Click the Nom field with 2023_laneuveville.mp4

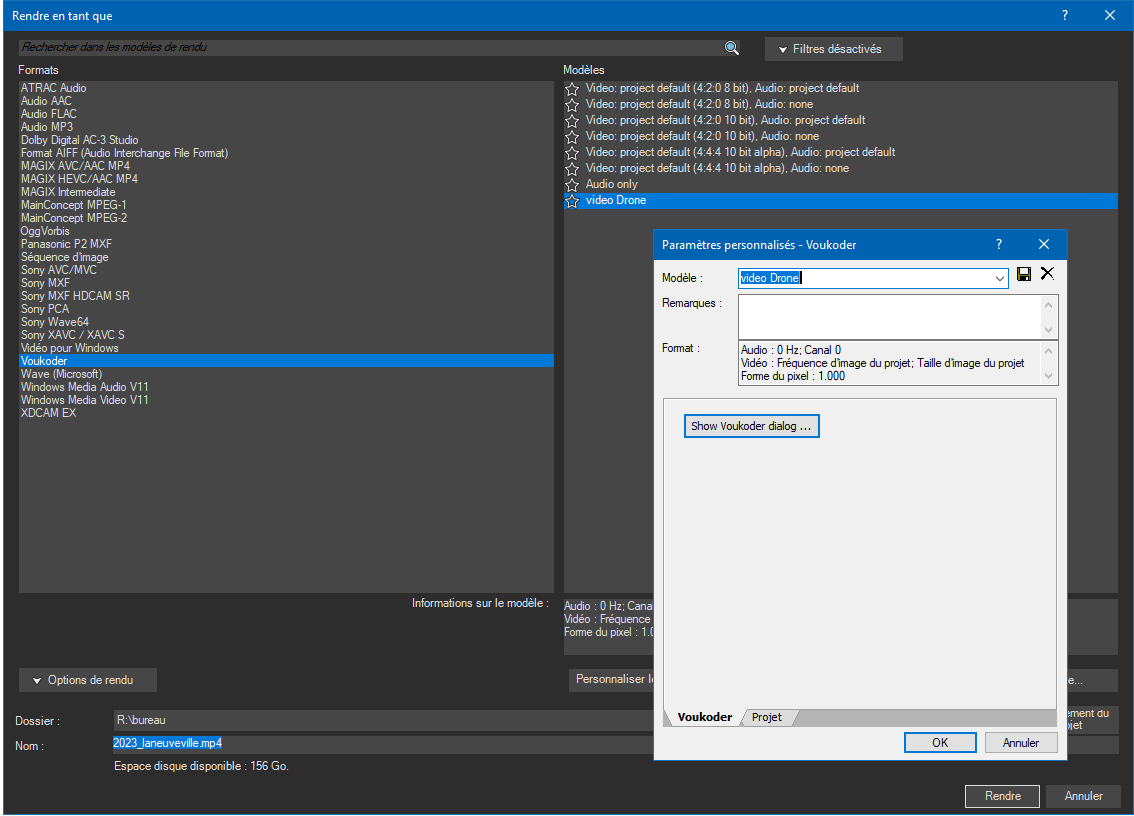(x=383, y=744)
